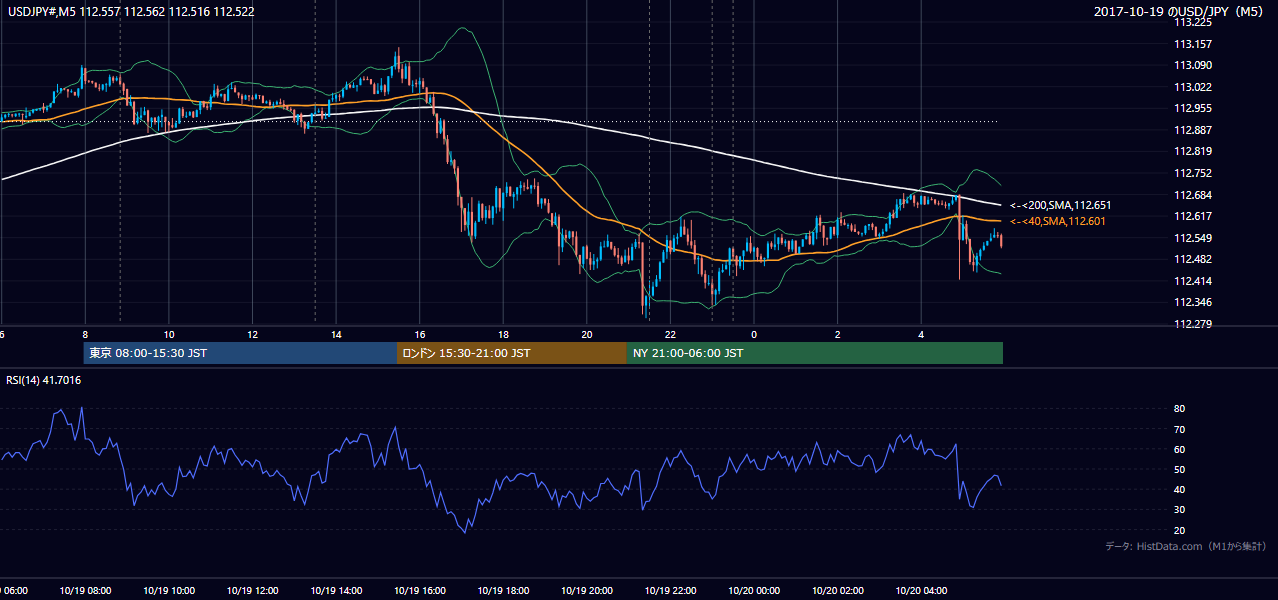The width and height of the screenshot is (1278, 600).
Task: Click hour tick 16 on price chart axis
Action: point(419,334)
